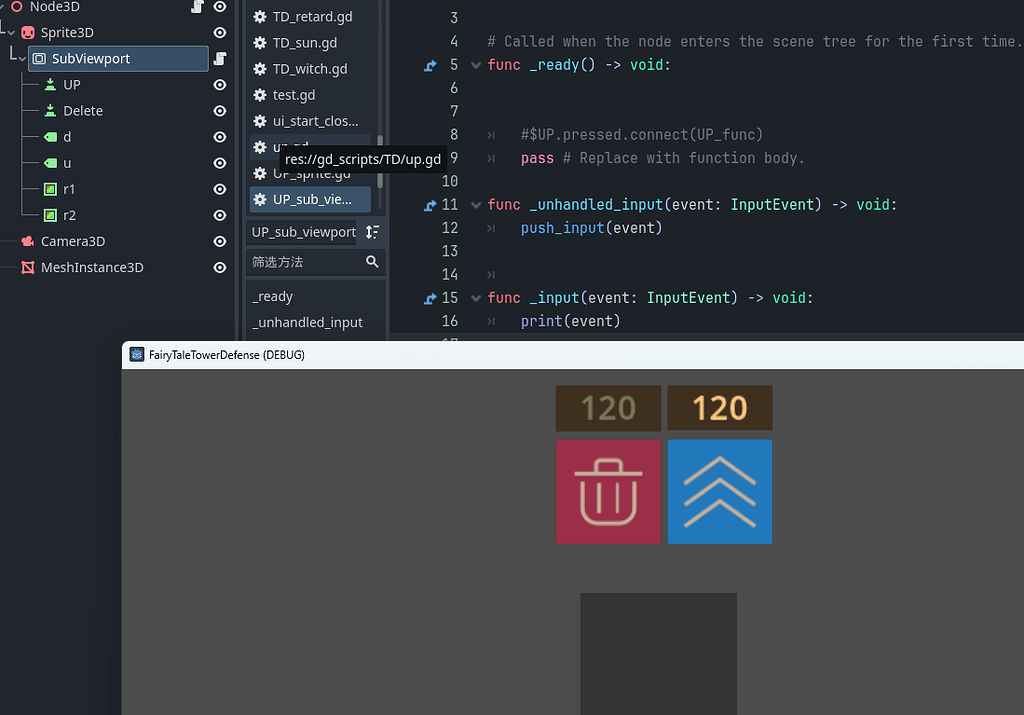Image resolution: width=1024 pixels, height=715 pixels.
Task: Click the UP node's upload-style icon
Action: [48, 84]
